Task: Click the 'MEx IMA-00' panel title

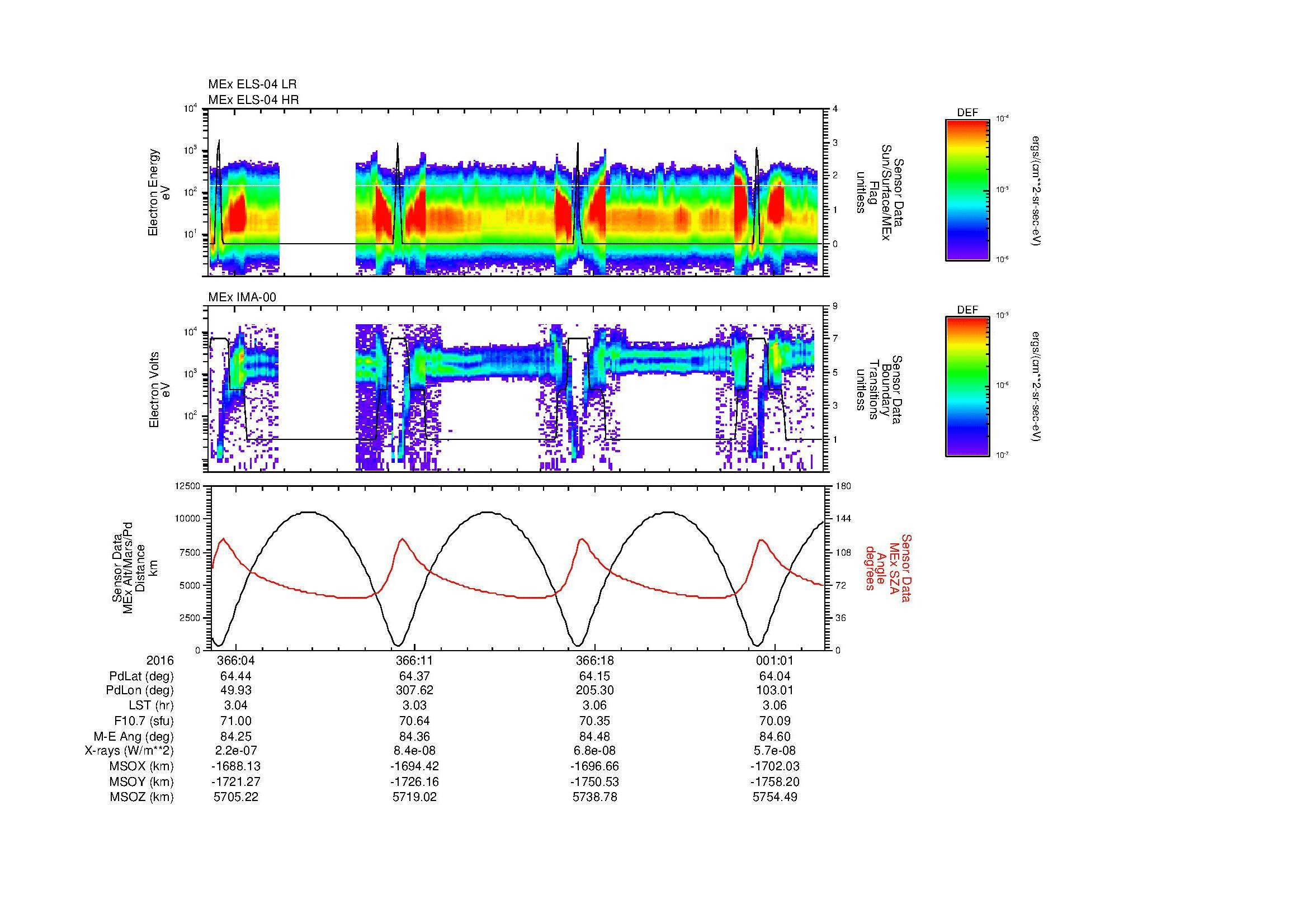Action: [242, 297]
